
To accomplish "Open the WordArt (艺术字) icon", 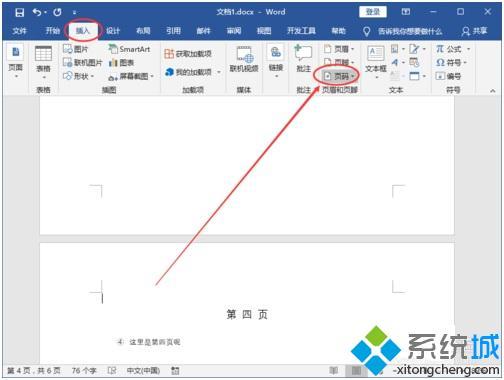I will tap(398, 62).
